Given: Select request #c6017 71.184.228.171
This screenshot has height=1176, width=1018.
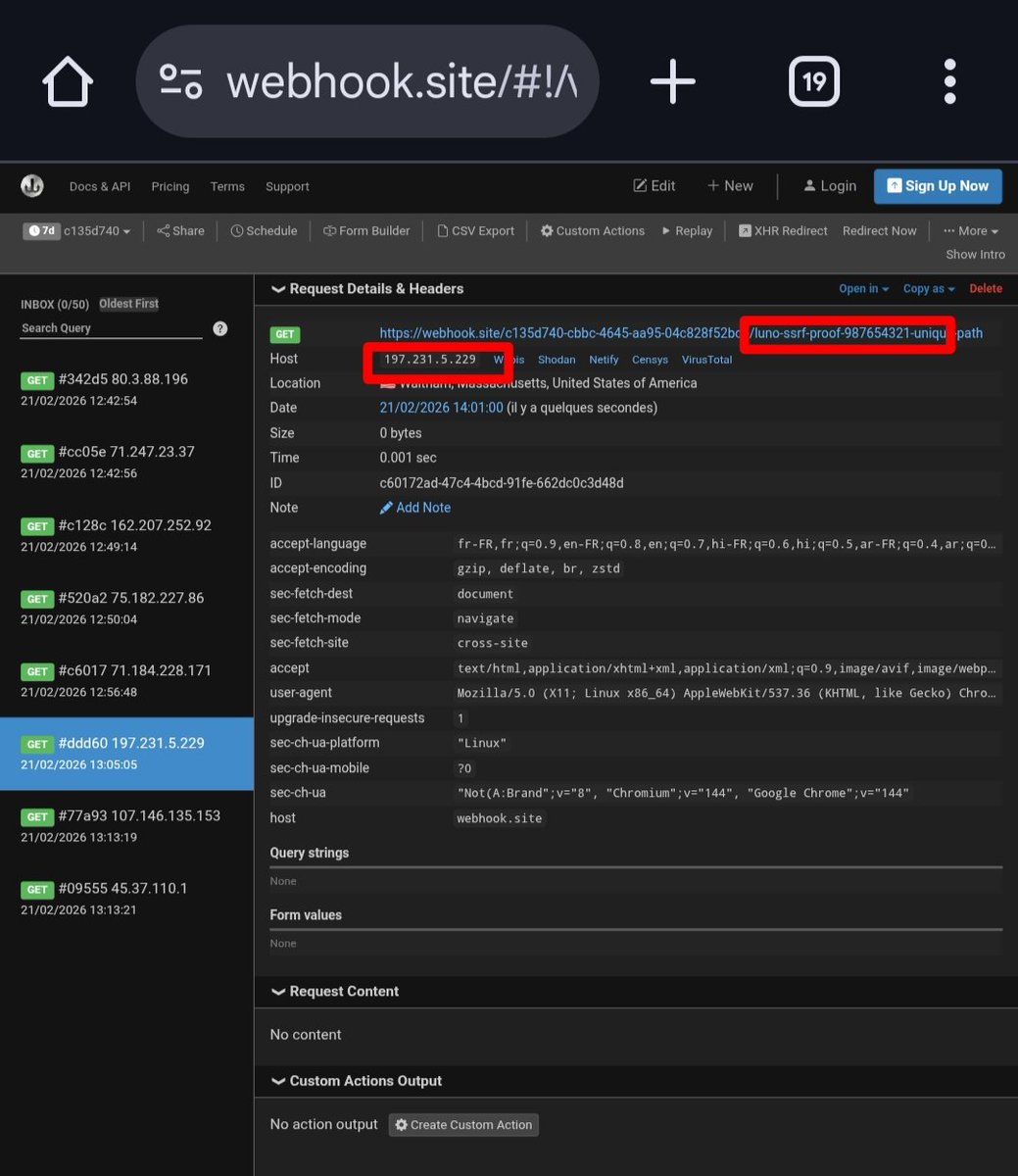Looking at the screenshot, I should [x=126, y=680].
